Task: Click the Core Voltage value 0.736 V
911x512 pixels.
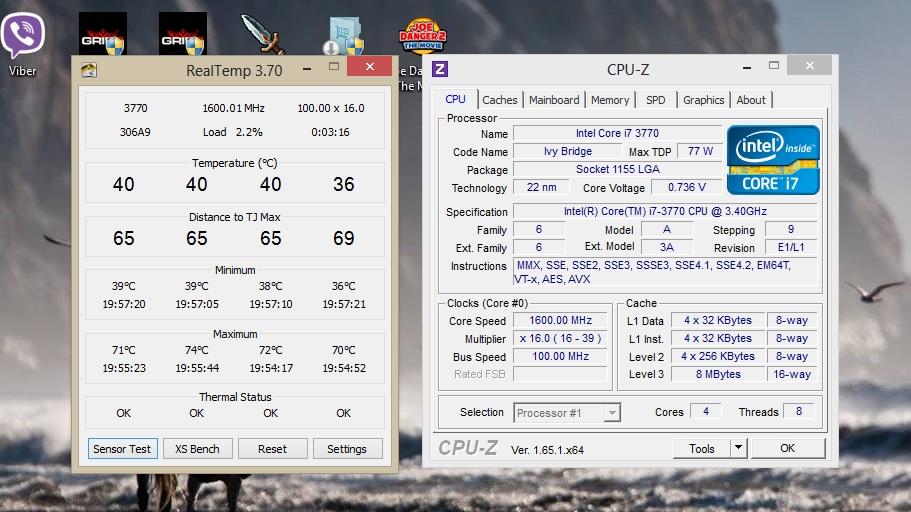Action: 687,187
